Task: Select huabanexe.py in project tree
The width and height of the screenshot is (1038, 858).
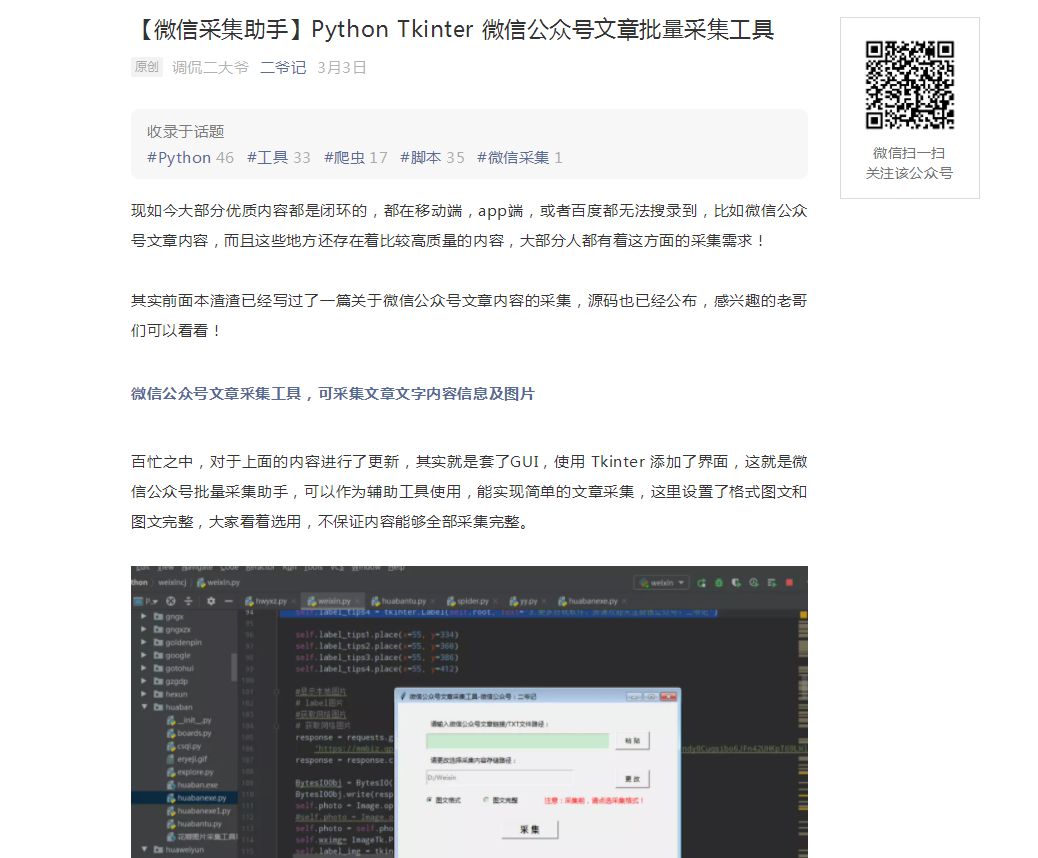Action: point(197,798)
